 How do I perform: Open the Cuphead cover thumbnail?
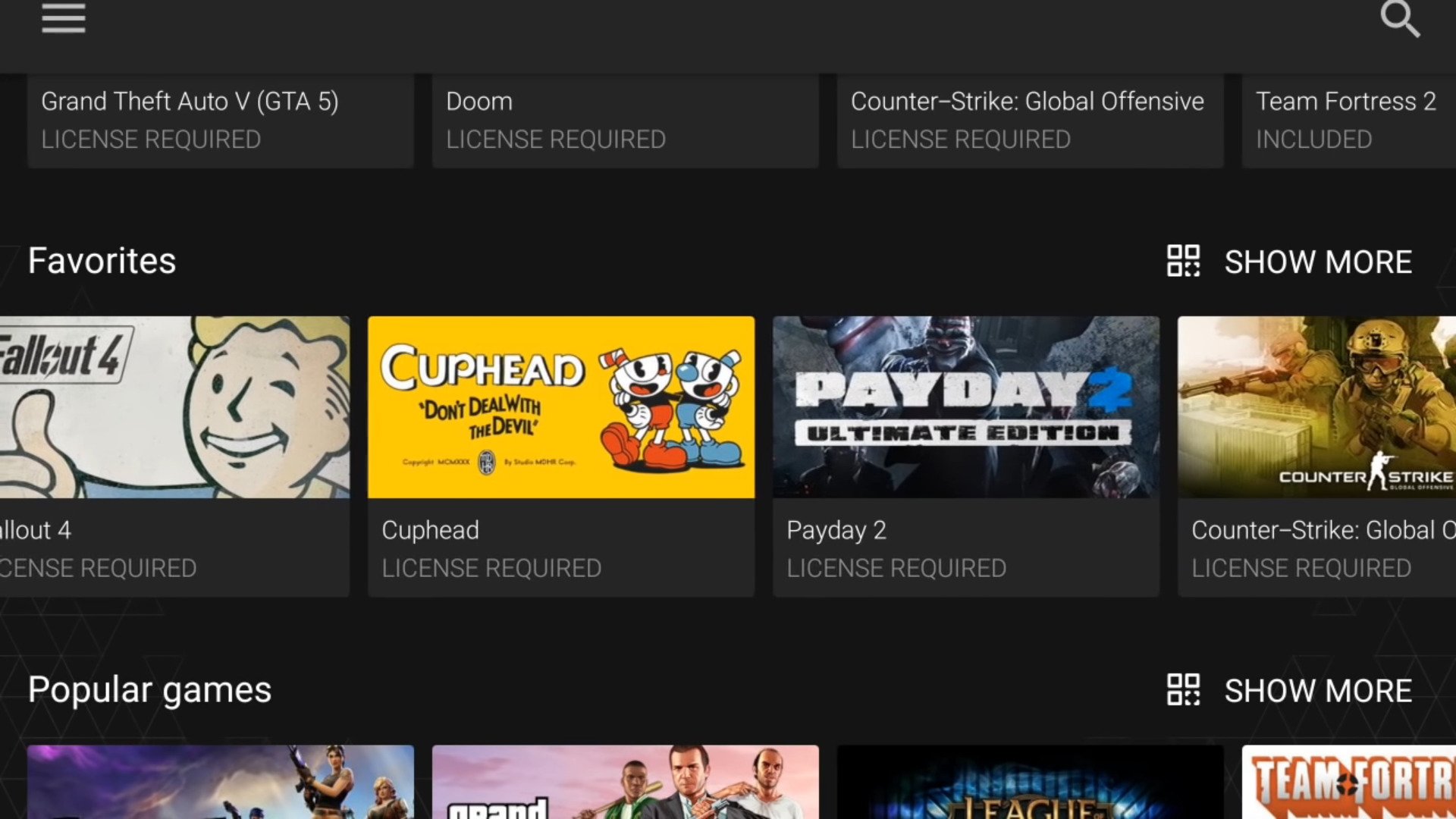561,407
